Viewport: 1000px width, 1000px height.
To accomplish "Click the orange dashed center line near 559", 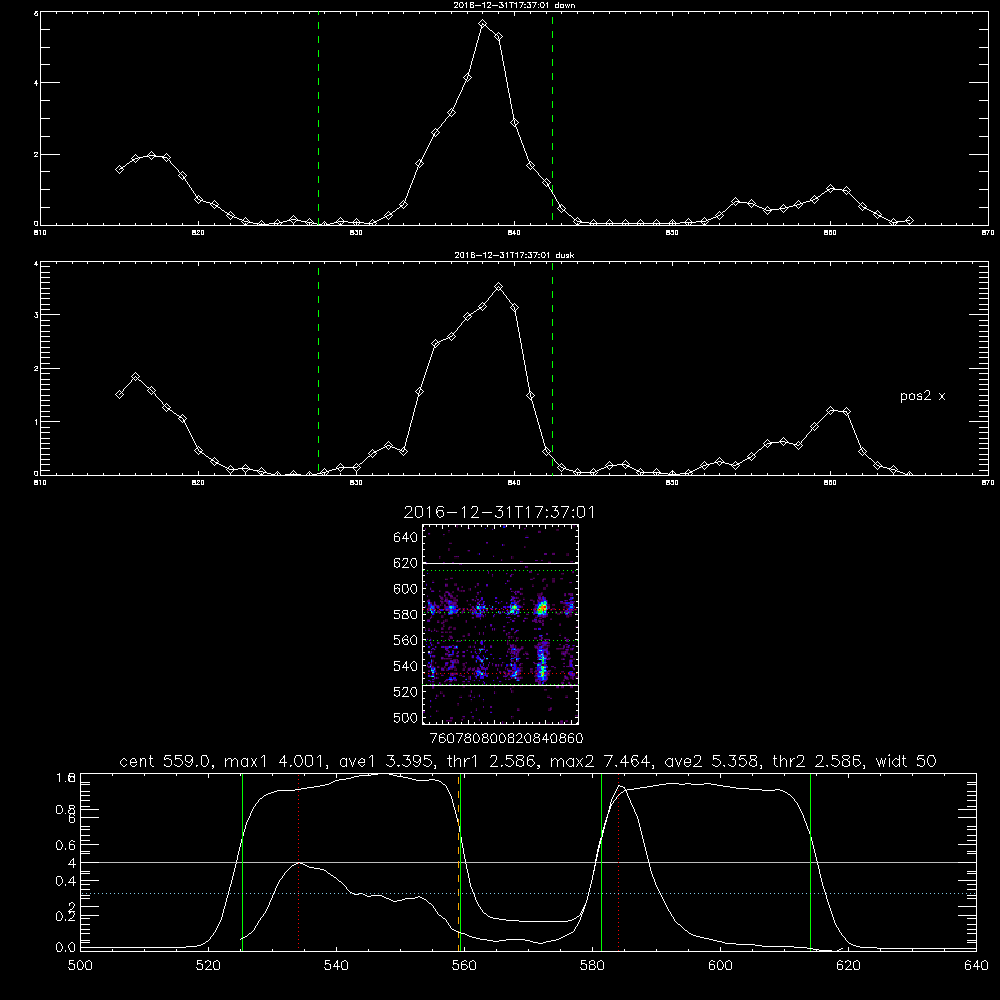I will (x=459, y=862).
